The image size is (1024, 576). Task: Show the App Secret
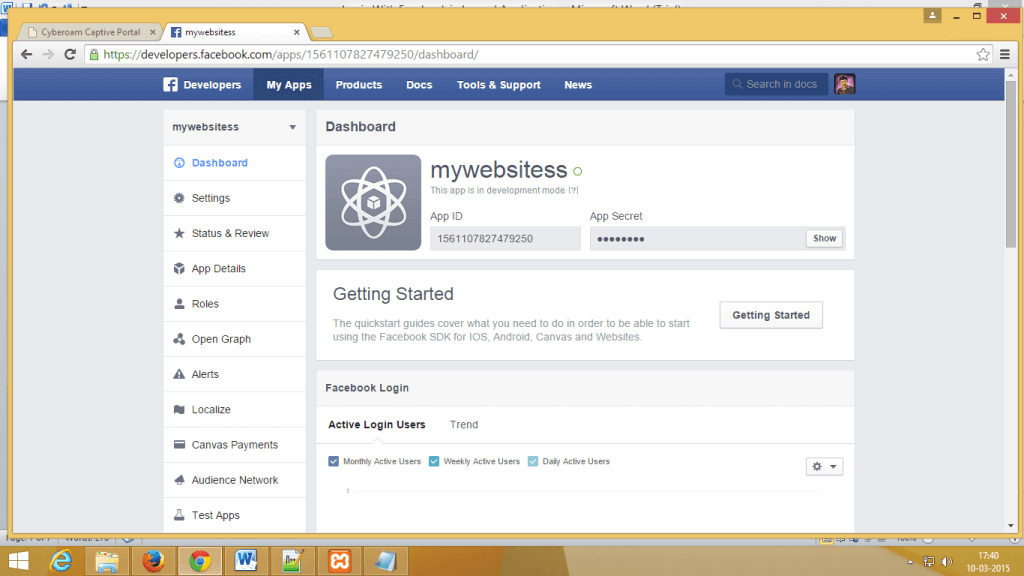click(x=824, y=238)
